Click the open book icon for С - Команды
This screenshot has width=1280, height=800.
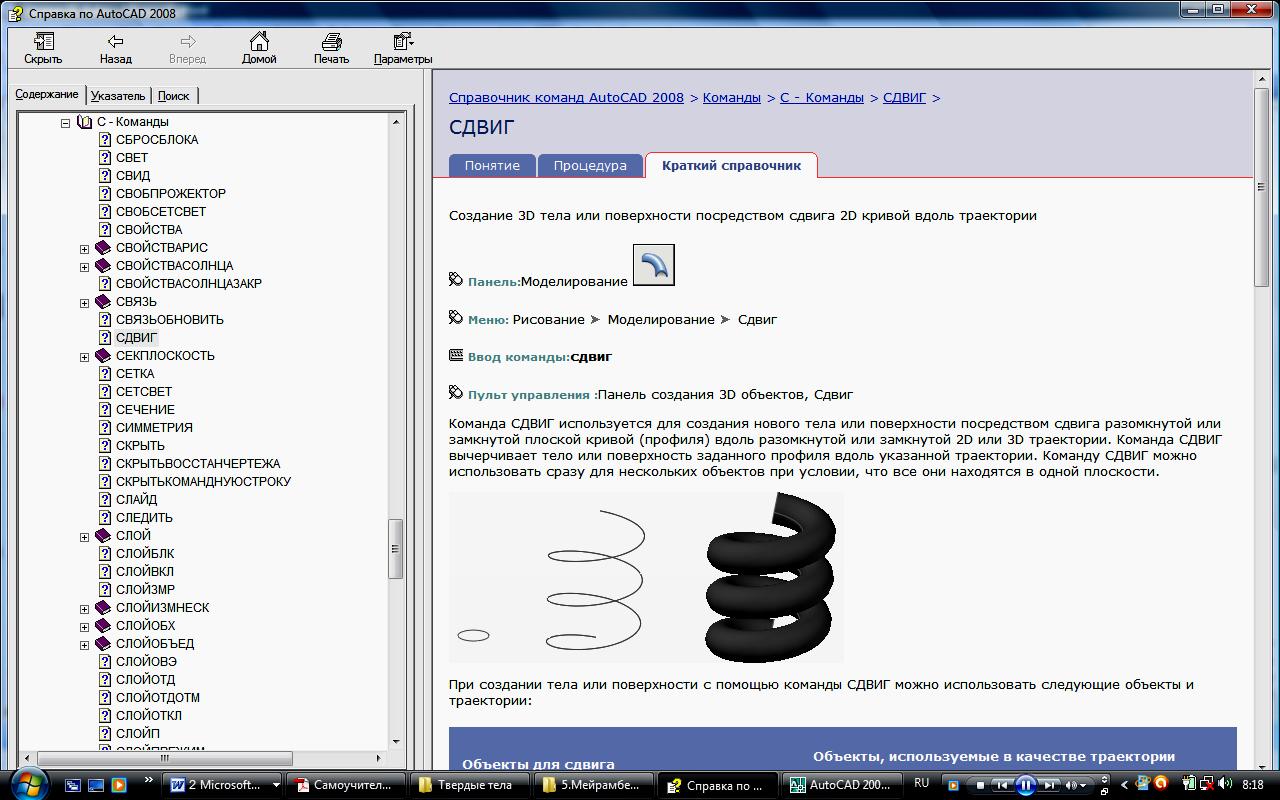[85, 122]
